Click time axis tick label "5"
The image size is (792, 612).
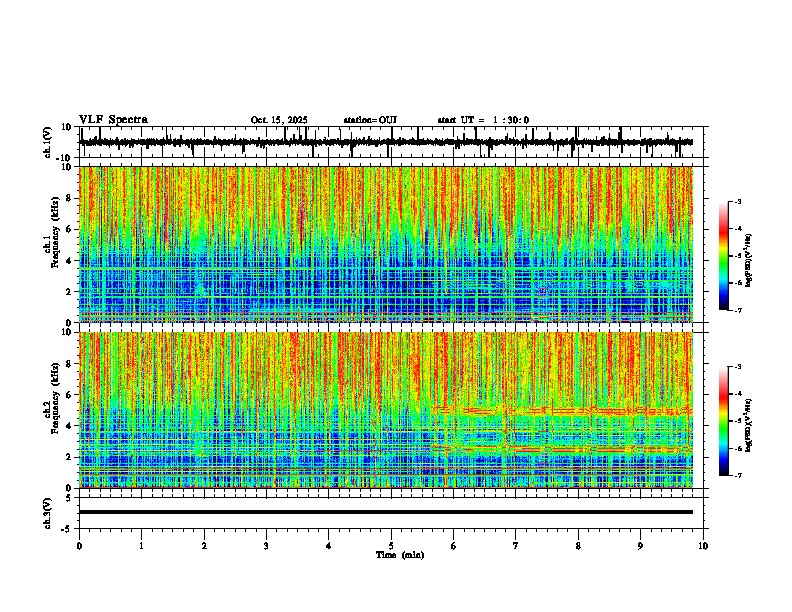coord(391,546)
